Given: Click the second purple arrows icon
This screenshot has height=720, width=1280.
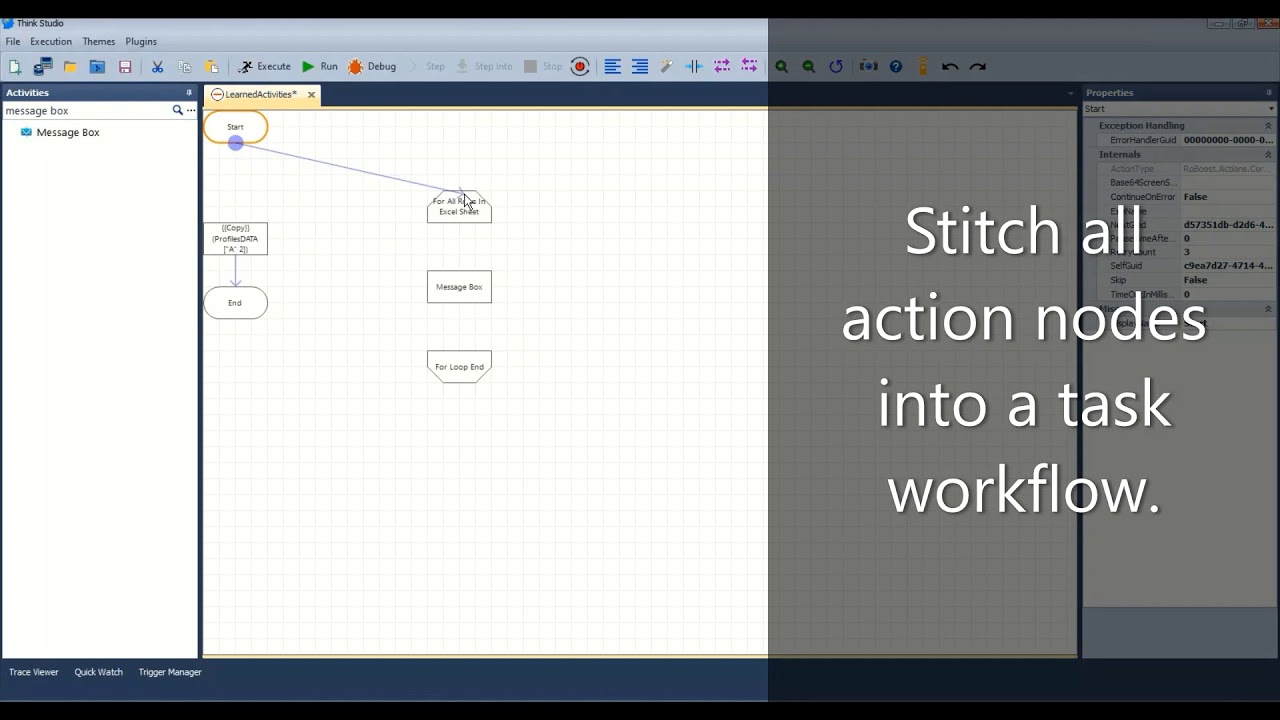Looking at the screenshot, I should (x=749, y=67).
